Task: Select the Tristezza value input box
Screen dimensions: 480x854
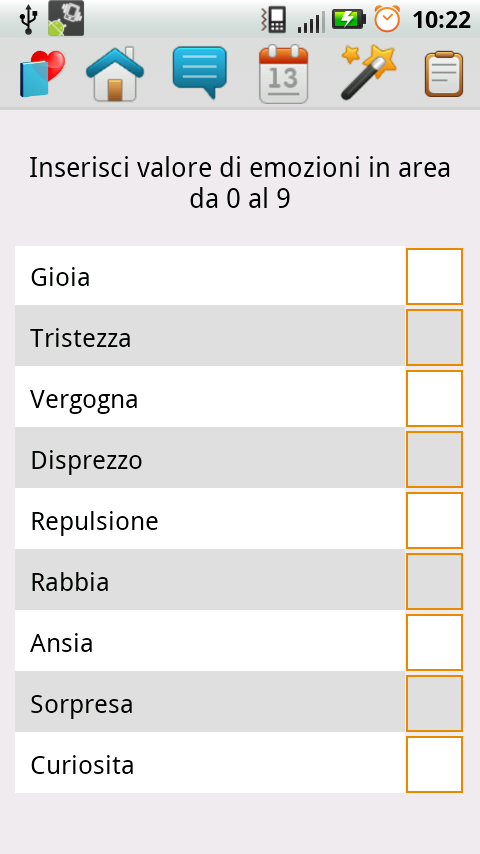Action: [434, 337]
